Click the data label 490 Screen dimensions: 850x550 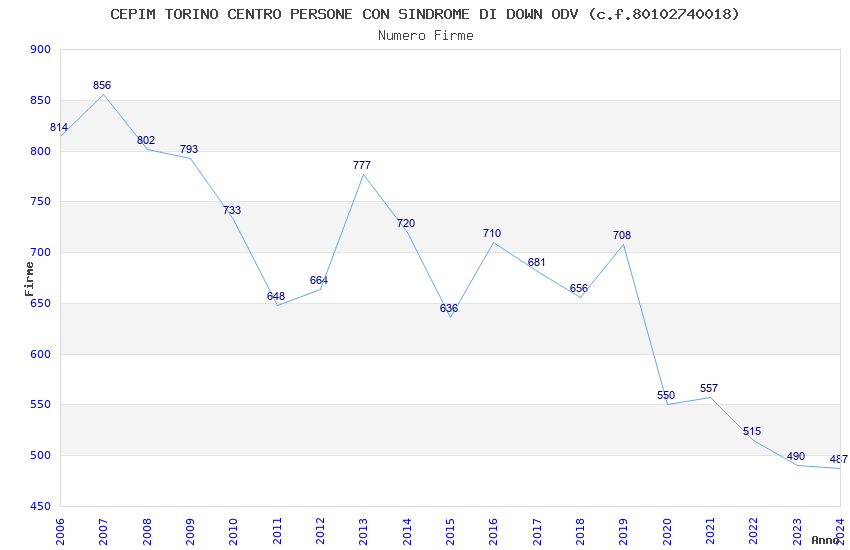[796, 456]
